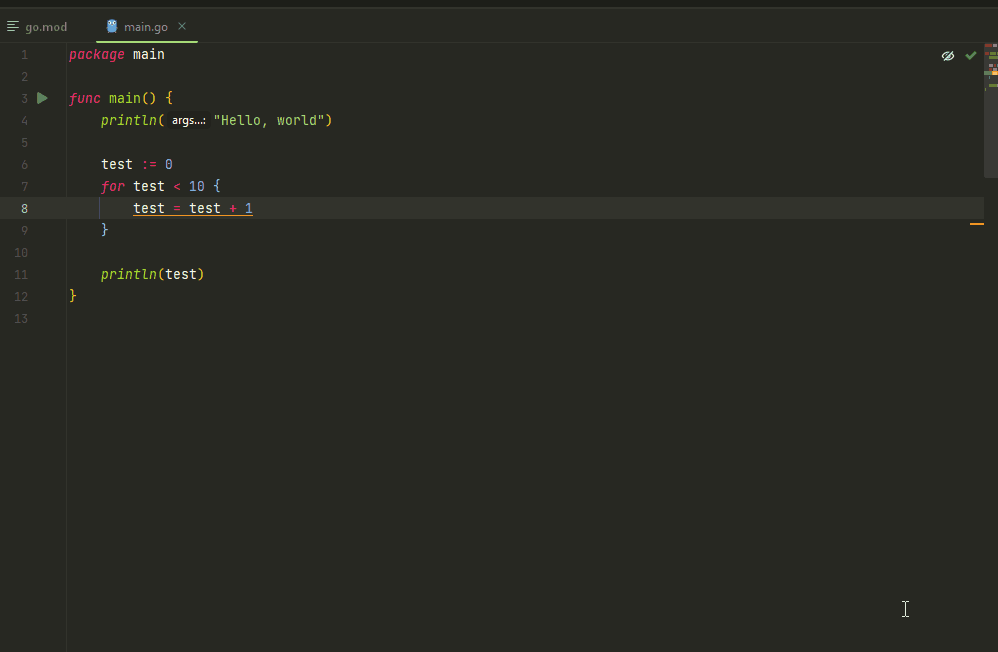Click line number 6 in gutter
The image size is (998, 652).
(24, 165)
